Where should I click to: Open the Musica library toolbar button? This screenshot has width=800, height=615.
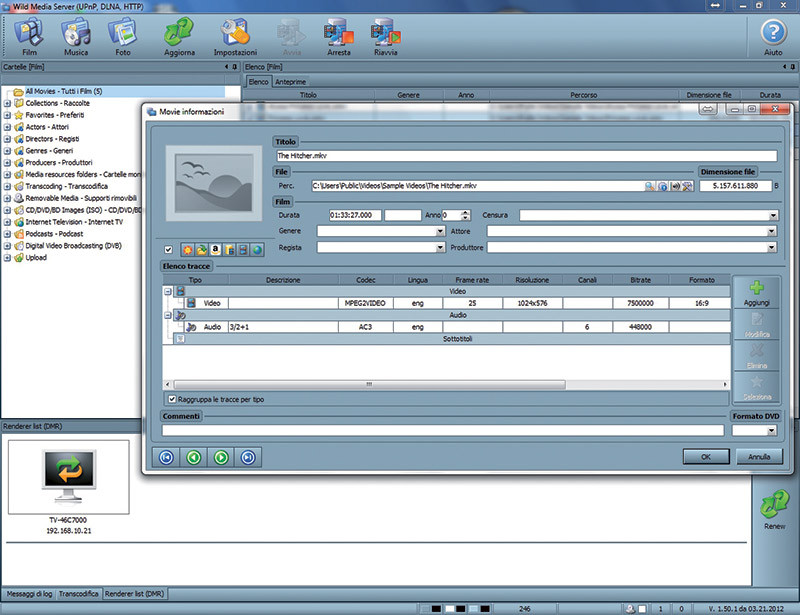tap(76, 37)
